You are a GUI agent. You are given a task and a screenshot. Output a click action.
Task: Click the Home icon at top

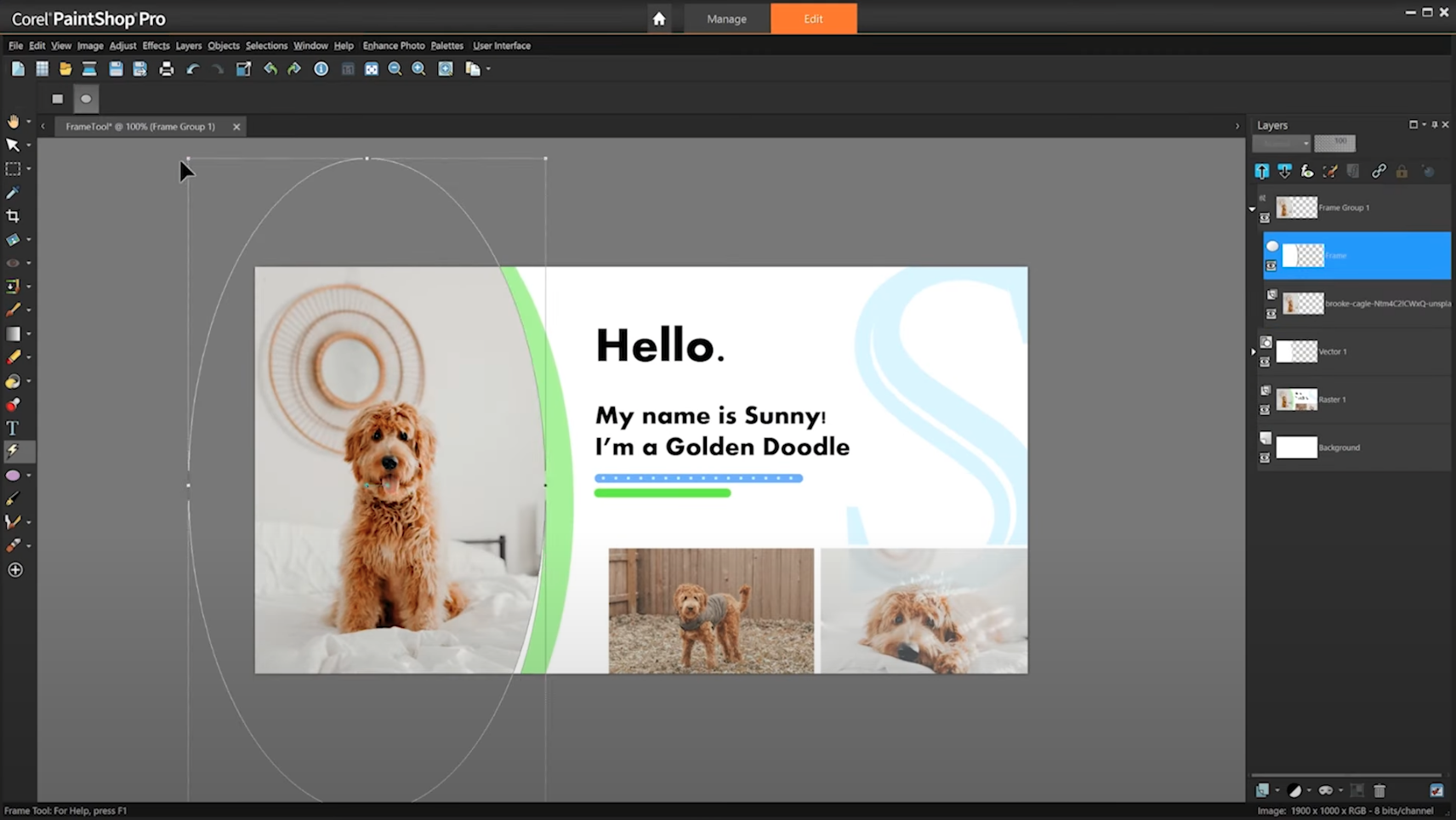click(x=659, y=19)
